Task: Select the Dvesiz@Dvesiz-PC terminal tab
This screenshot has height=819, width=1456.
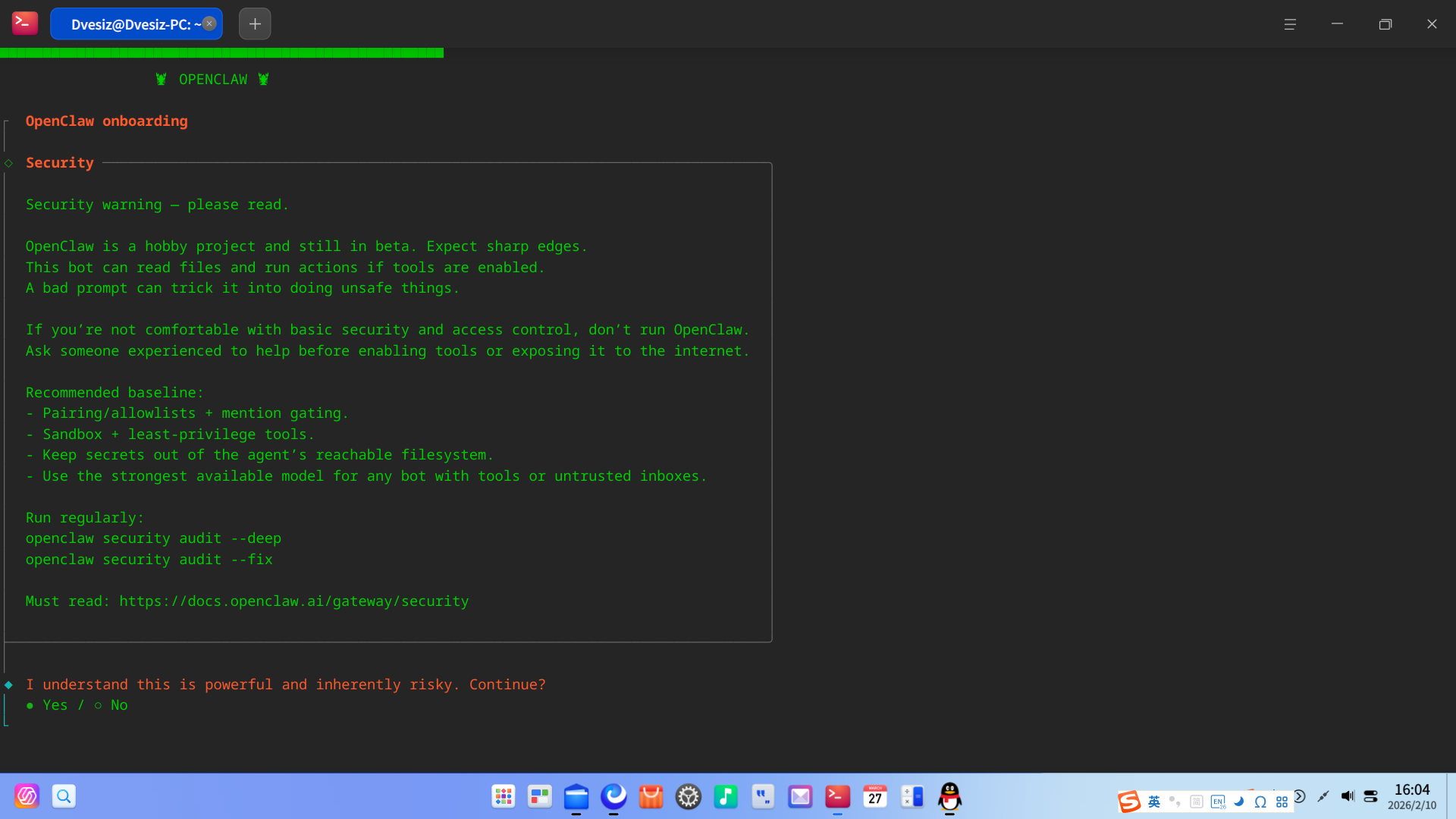Action: pyautogui.click(x=130, y=24)
